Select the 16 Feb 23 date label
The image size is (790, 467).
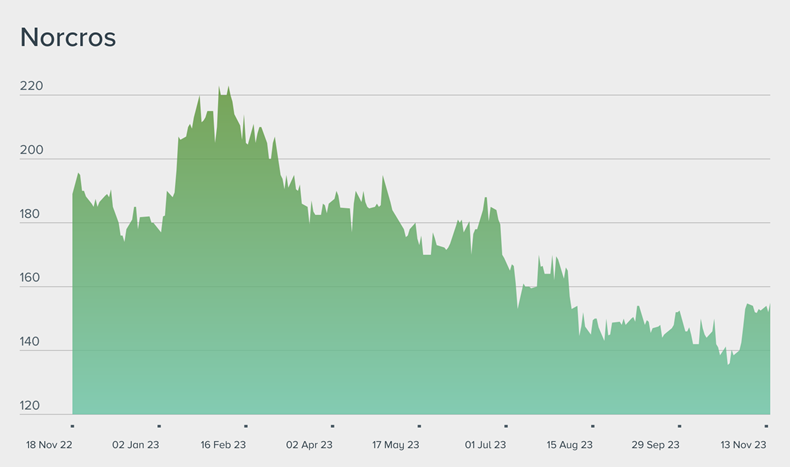222,445
